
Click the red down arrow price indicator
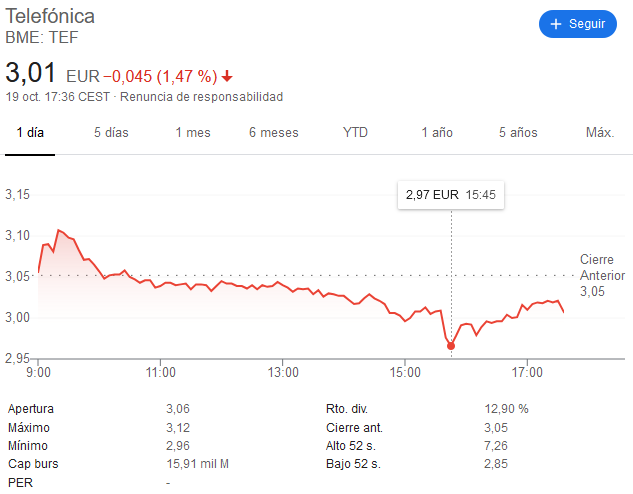tap(227, 76)
